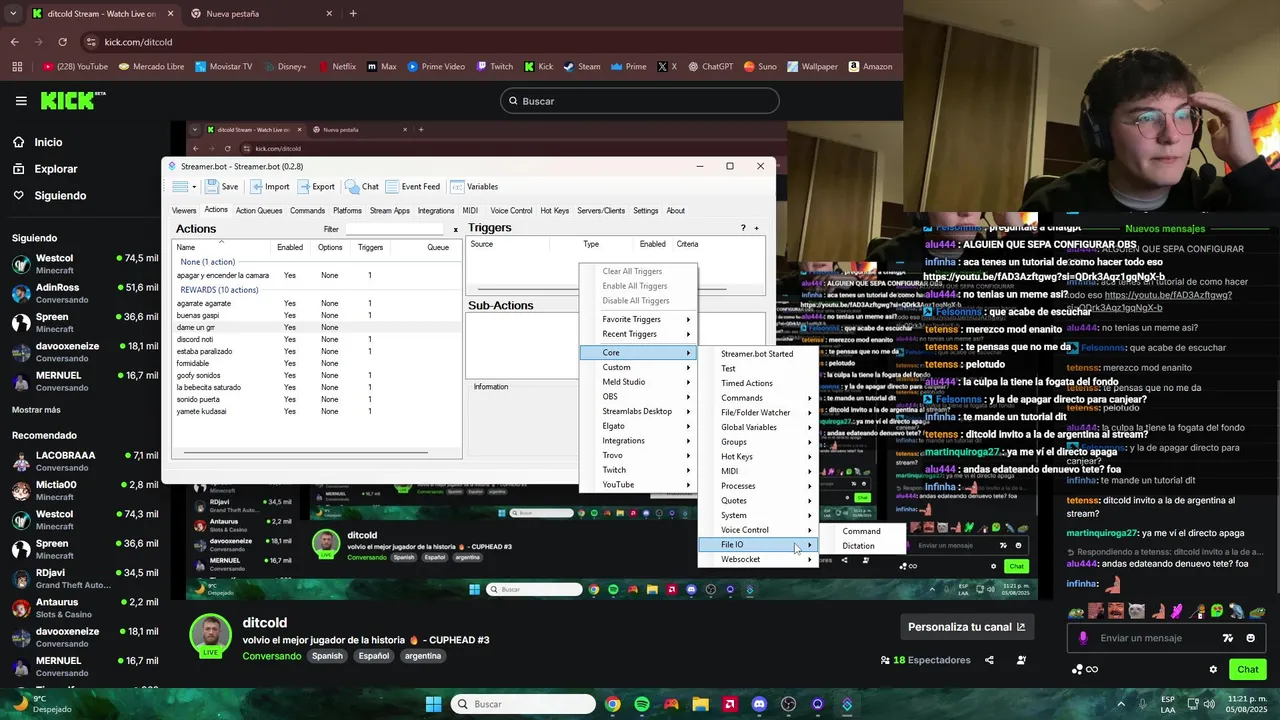Viewport: 1280px width, 720px height.
Task: Click in the Actions Filter field
Action: click(395, 229)
